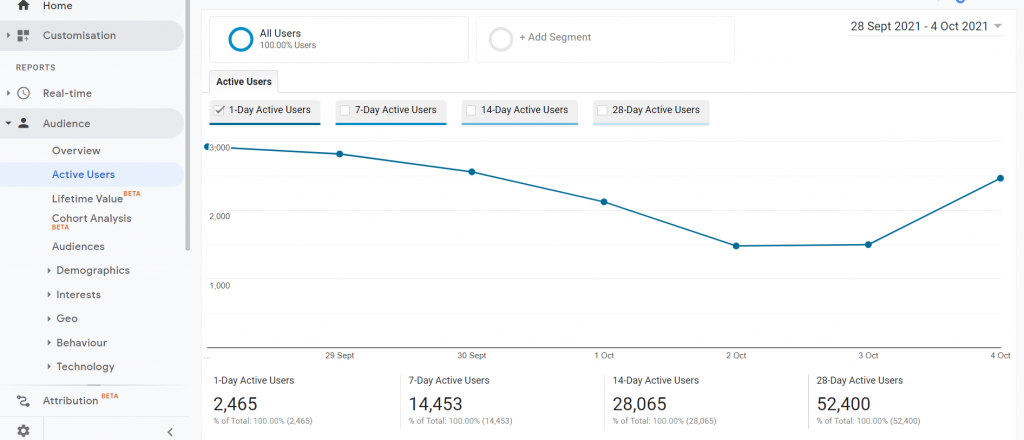Click the 2 Oct data point on chart
The image size is (1024, 440).
tap(736, 246)
